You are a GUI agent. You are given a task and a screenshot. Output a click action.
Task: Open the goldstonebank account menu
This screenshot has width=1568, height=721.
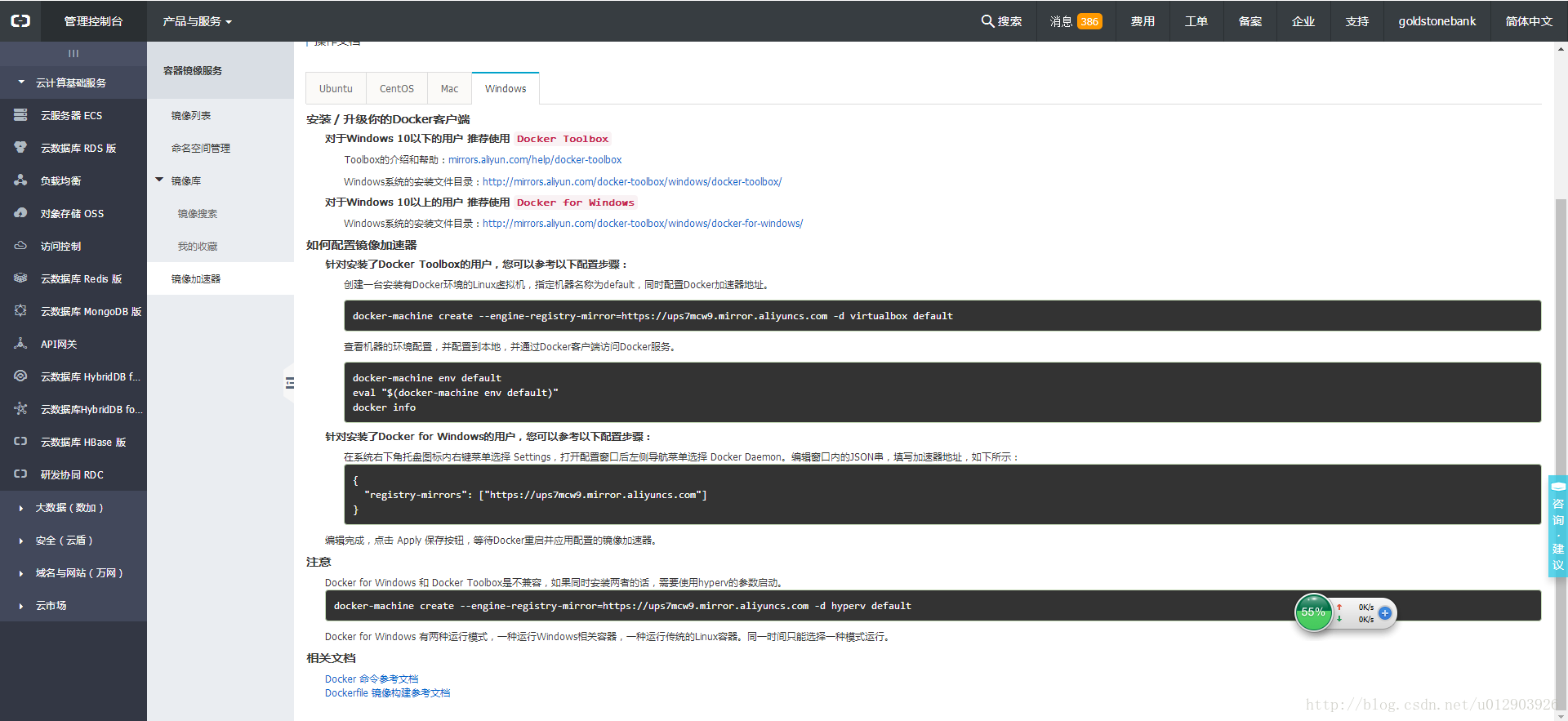1437,21
